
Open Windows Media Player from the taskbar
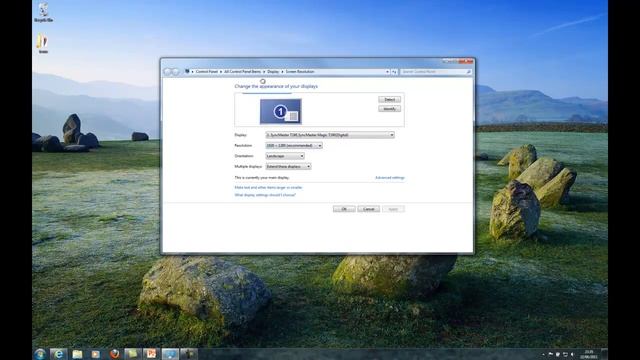coord(96,354)
